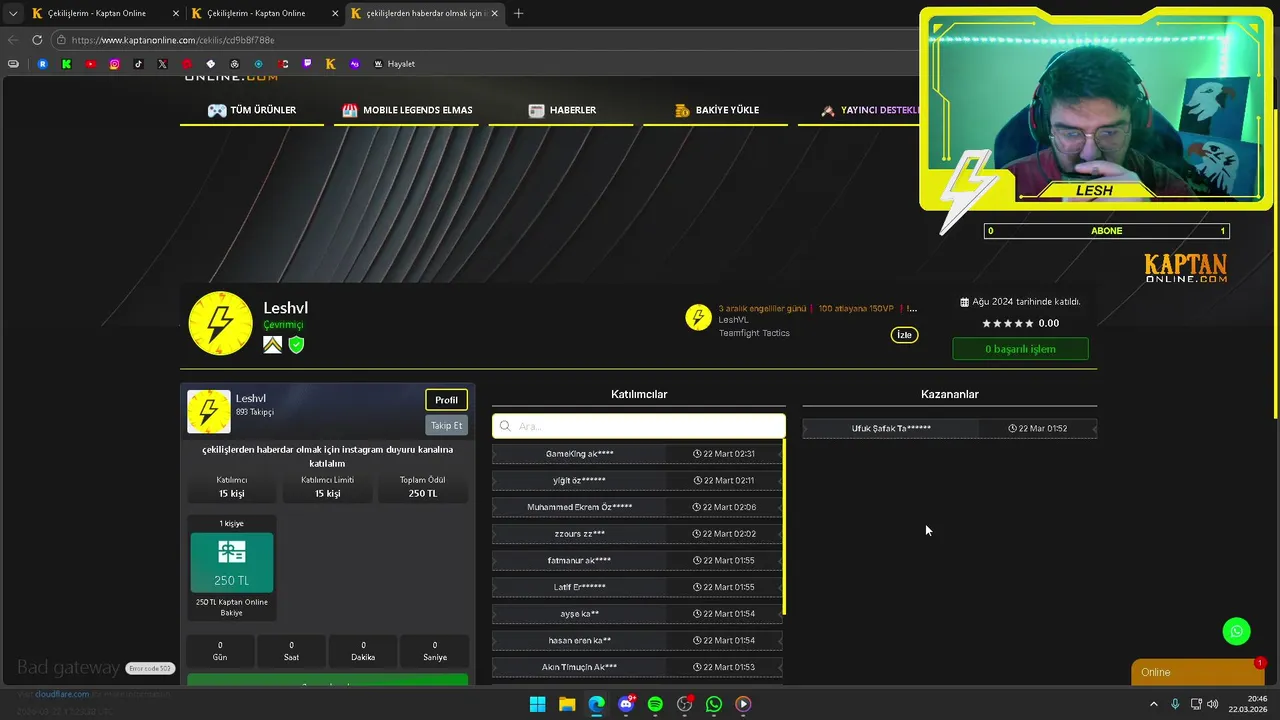Open the Hayalet bookmark
1280x720 pixels.
coord(394,64)
